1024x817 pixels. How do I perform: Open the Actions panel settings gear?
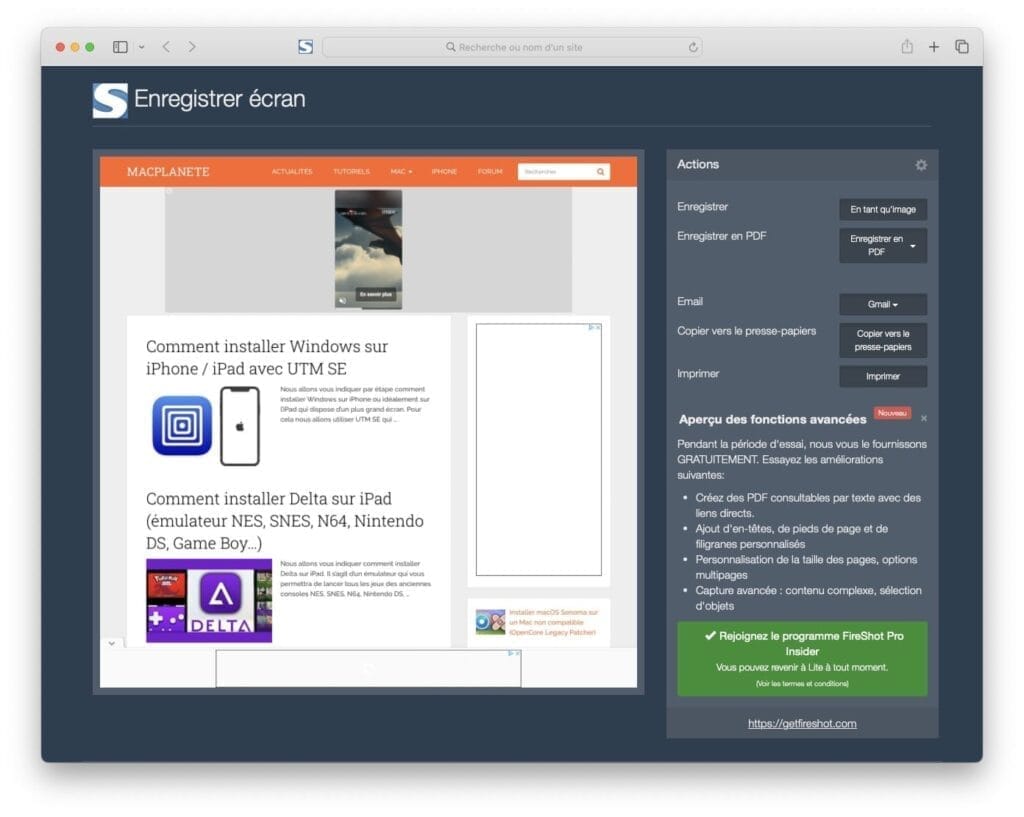tap(921, 165)
